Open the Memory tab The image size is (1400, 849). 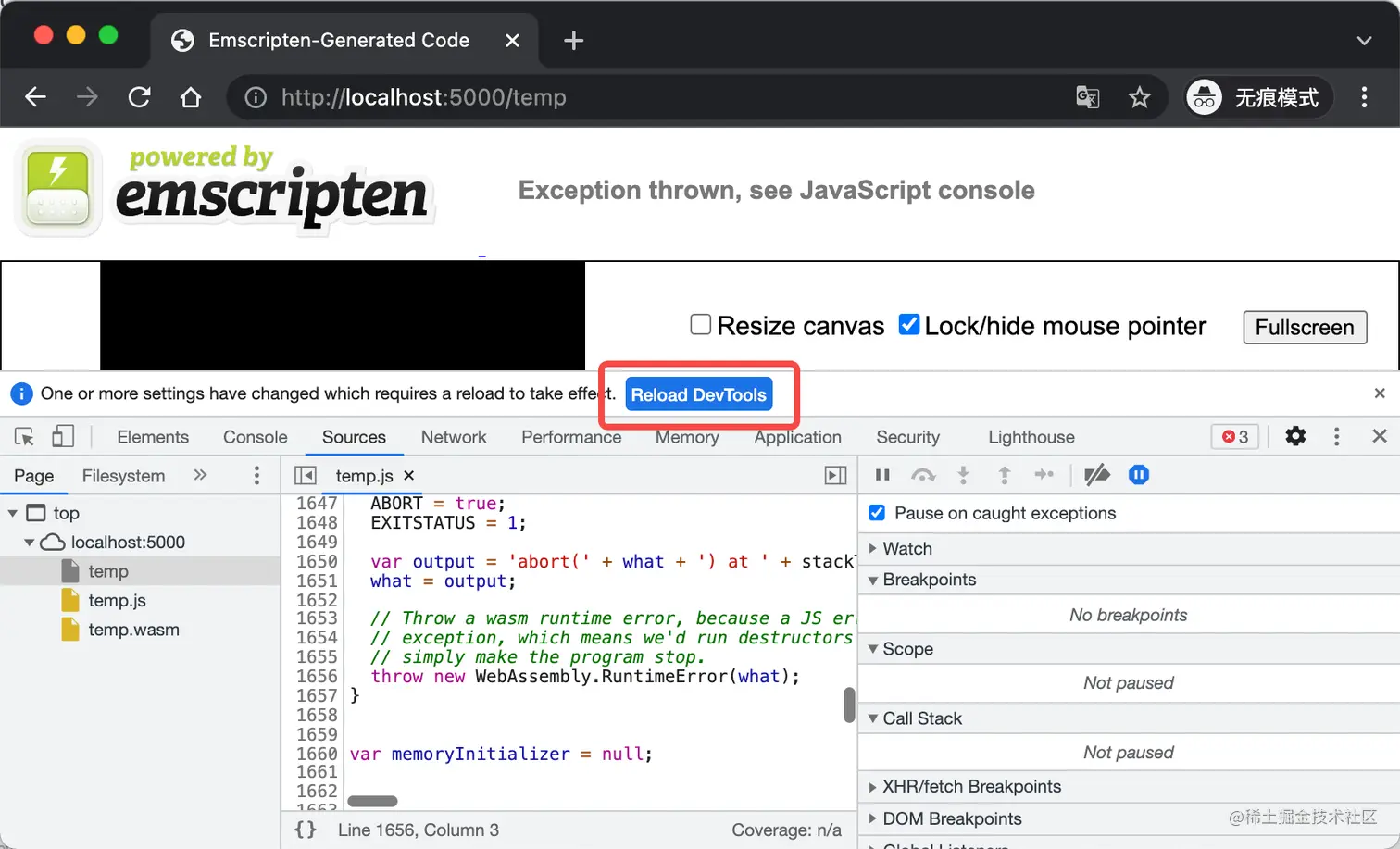[x=687, y=437]
